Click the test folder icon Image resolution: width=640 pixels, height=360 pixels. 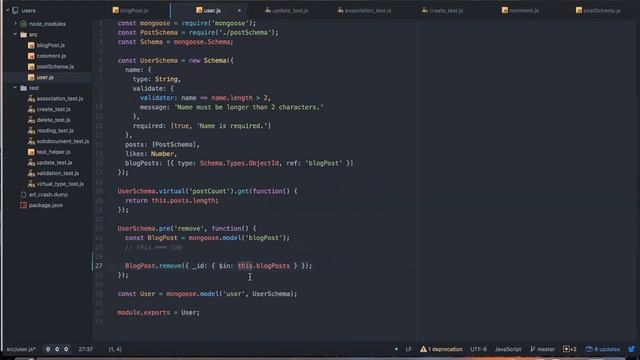point(23,88)
